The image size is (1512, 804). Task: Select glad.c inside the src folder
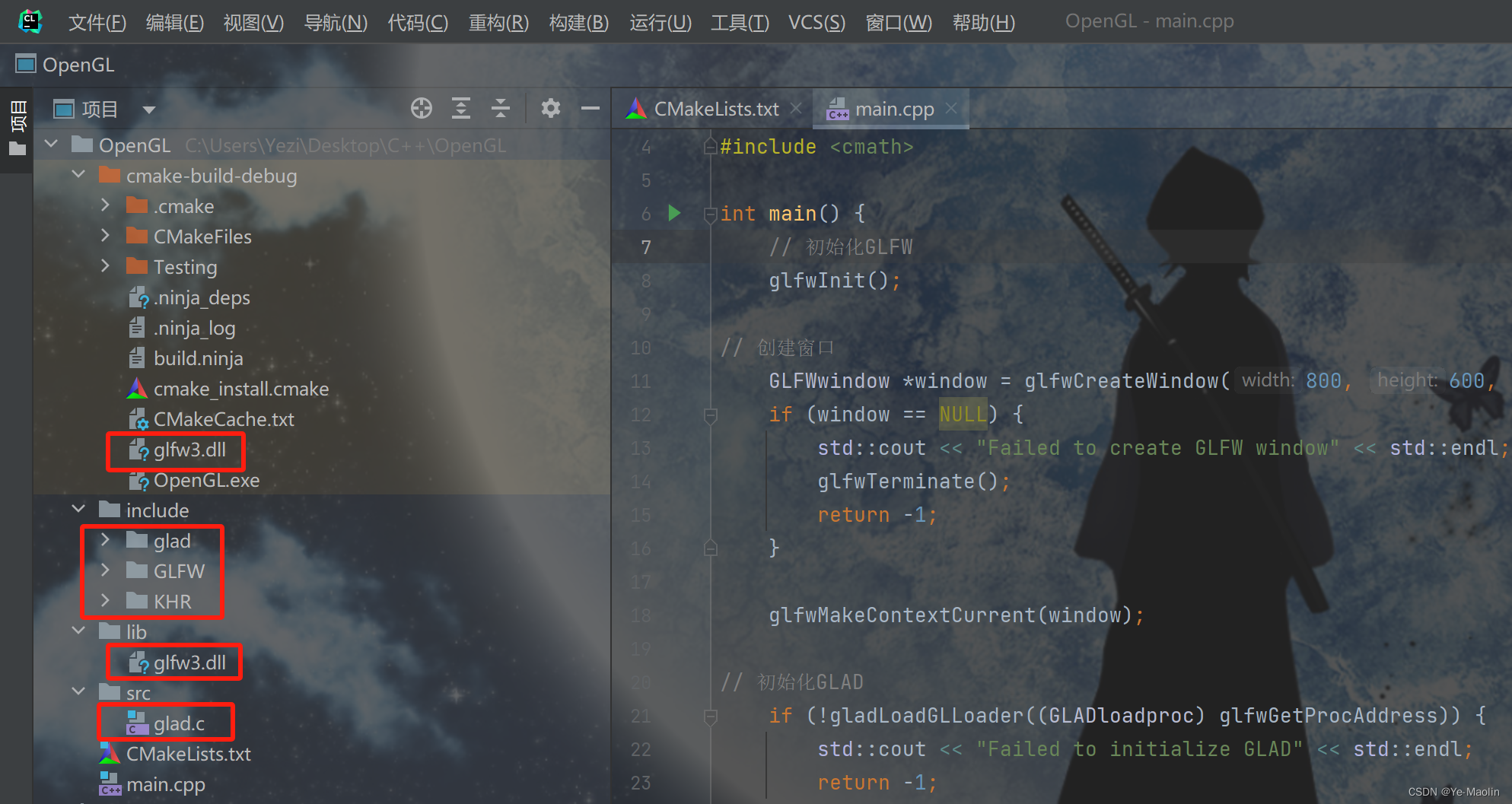180,723
